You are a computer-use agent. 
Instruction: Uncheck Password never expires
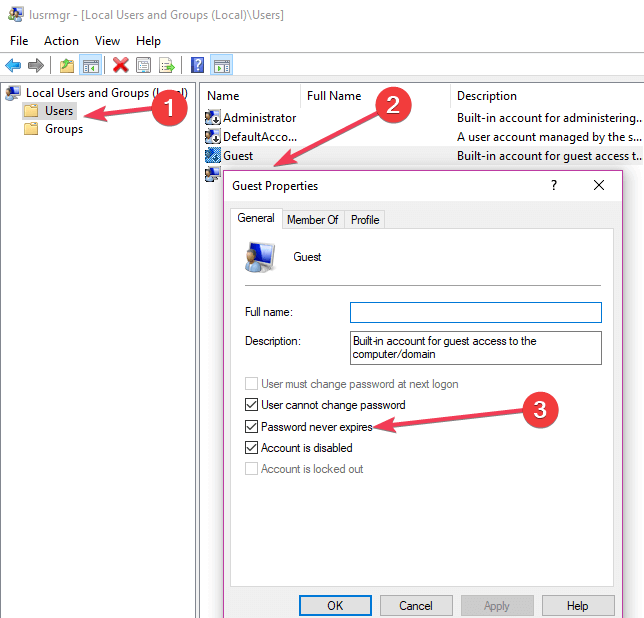click(x=251, y=427)
